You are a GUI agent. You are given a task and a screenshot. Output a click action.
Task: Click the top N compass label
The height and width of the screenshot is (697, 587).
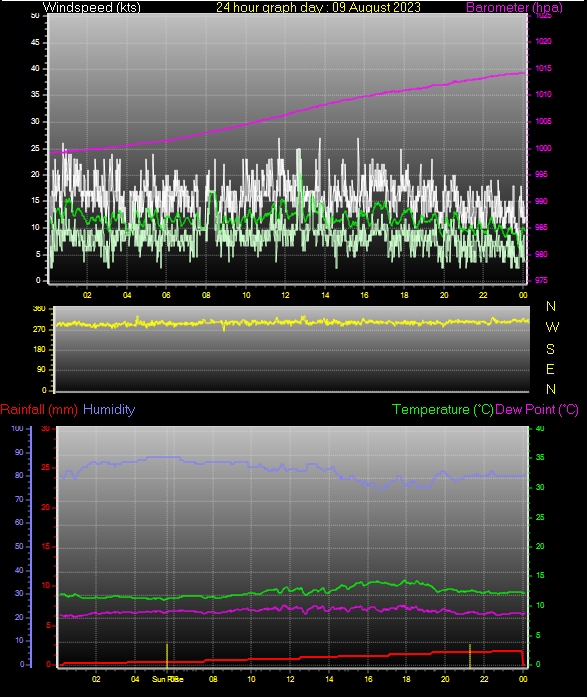click(551, 306)
